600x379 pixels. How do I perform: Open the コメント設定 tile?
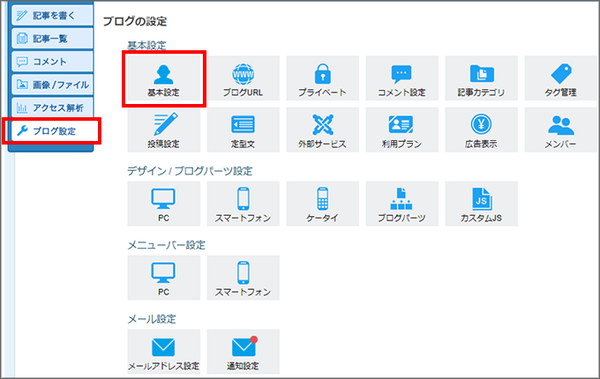(402, 78)
